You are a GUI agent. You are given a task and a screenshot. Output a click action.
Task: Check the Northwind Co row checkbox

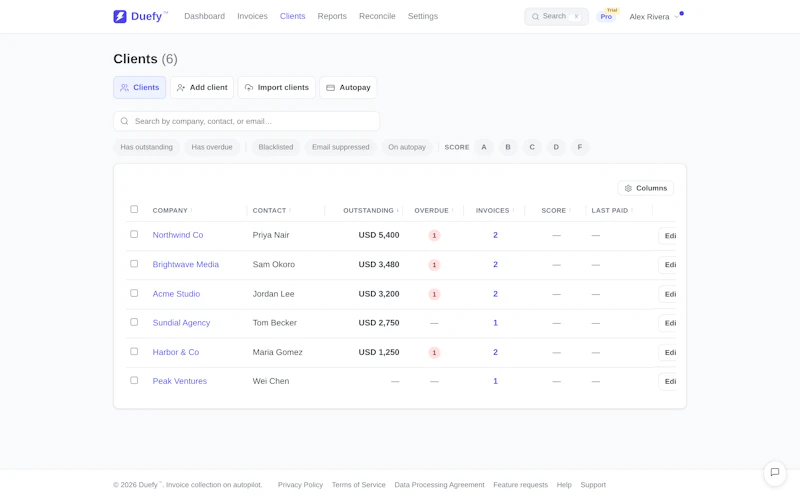point(134,234)
